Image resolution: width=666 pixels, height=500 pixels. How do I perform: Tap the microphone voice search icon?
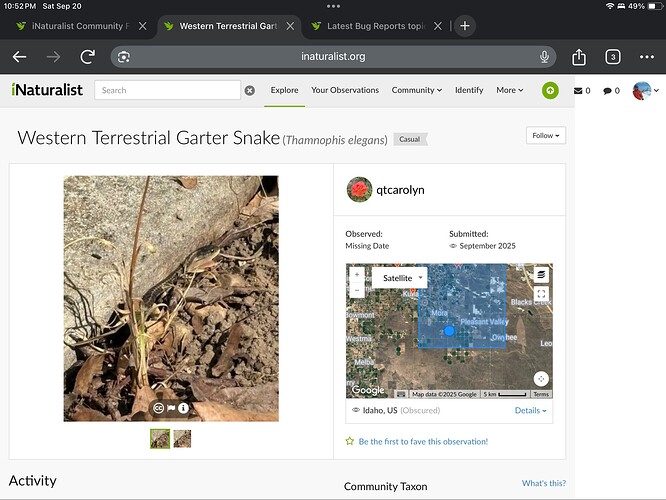[x=544, y=56]
